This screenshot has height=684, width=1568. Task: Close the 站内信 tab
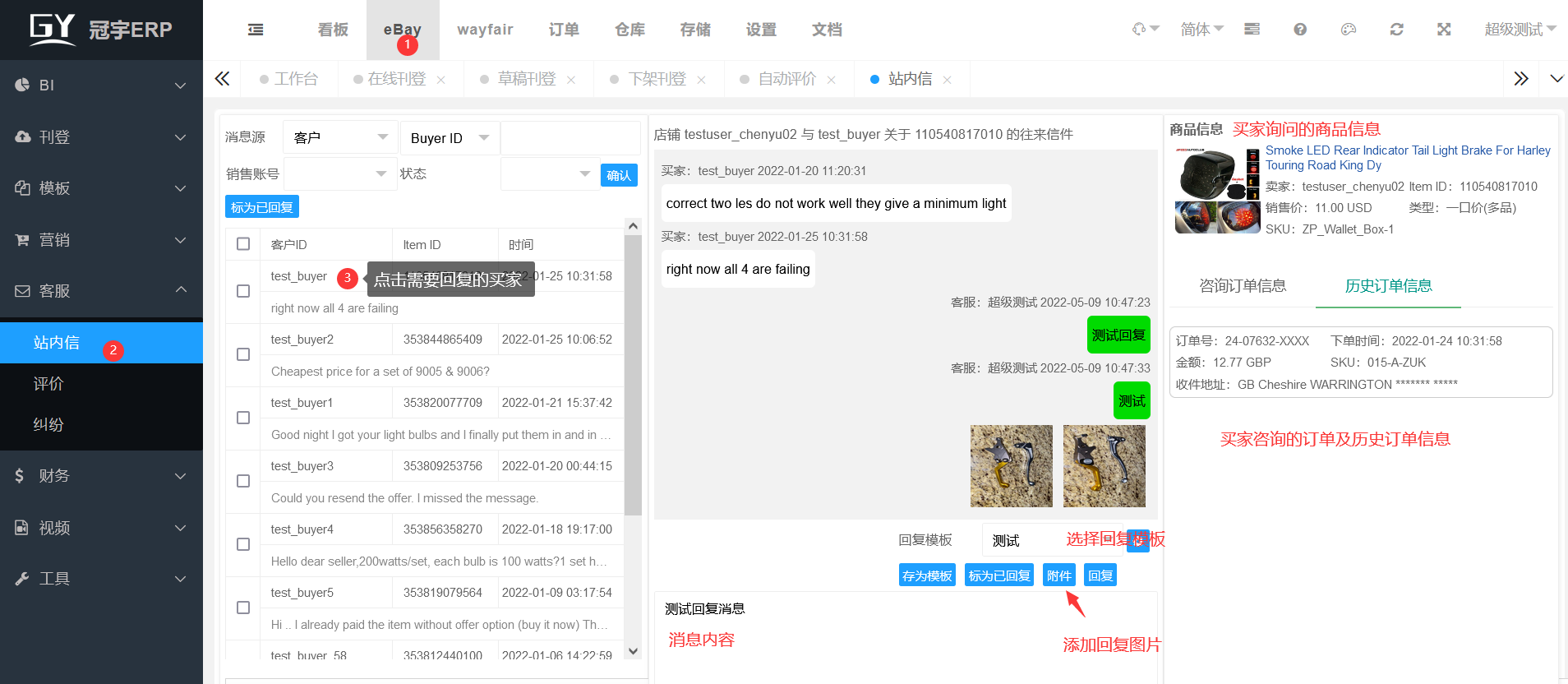(947, 80)
